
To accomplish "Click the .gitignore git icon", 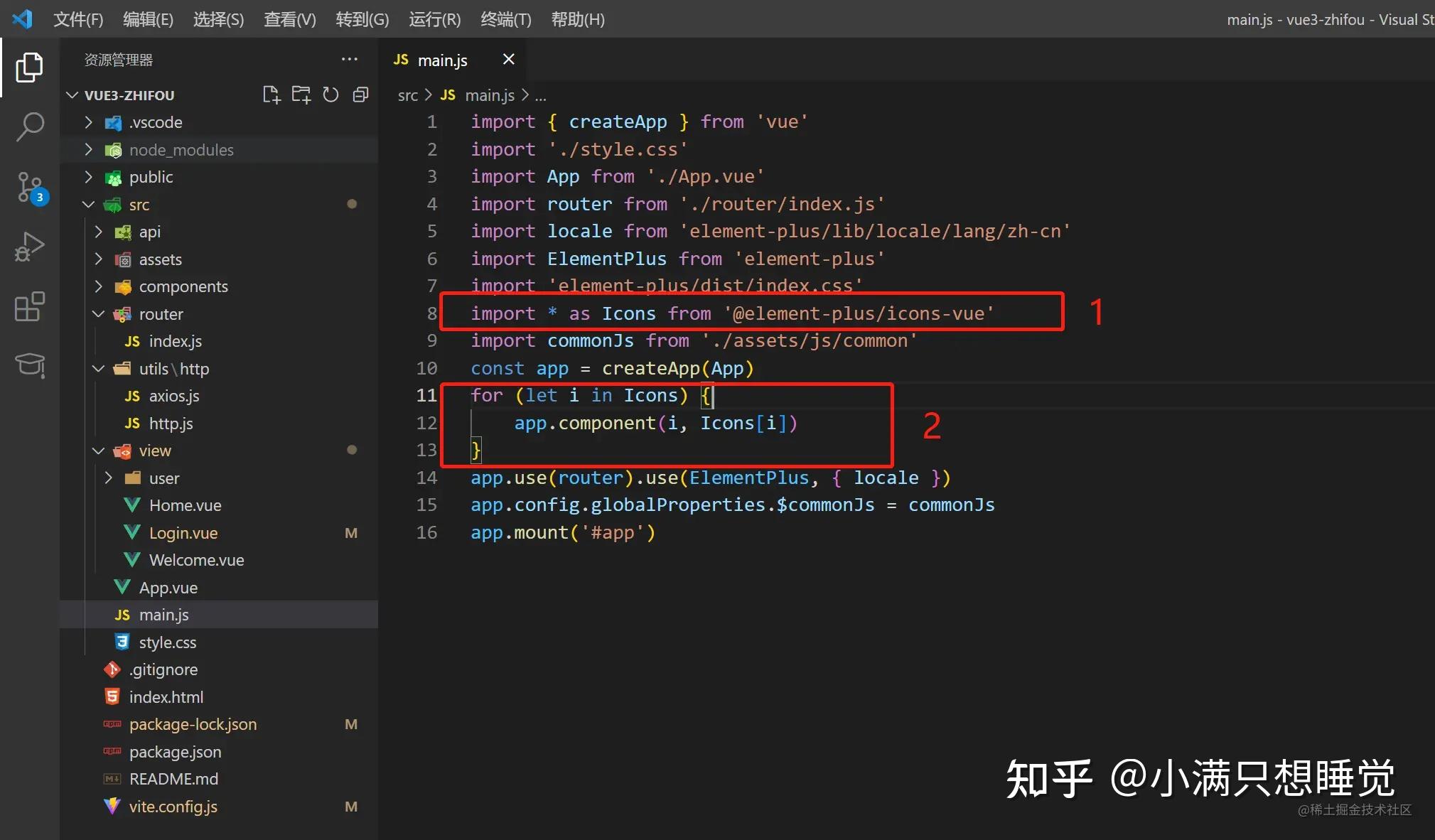I will click(112, 669).
